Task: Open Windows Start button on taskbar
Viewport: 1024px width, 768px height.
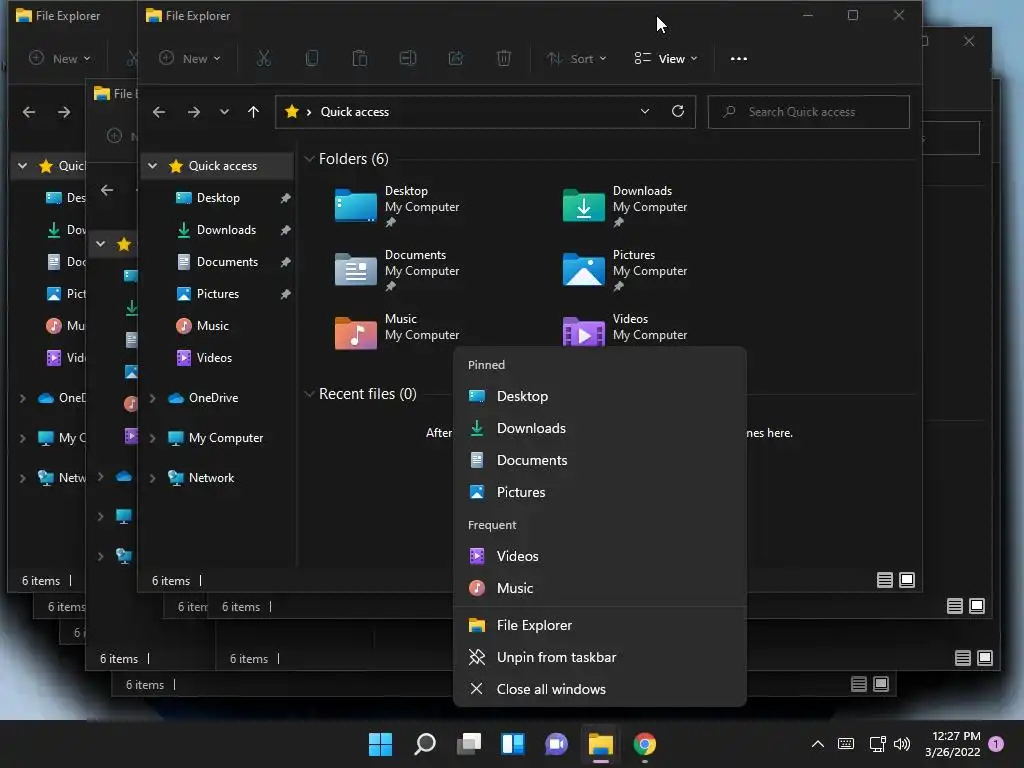Action: (381, 744)
